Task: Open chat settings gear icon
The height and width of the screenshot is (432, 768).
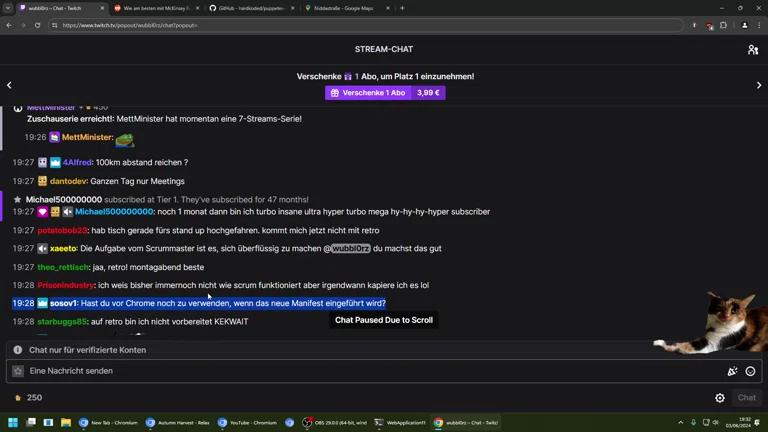Action: 720,398
